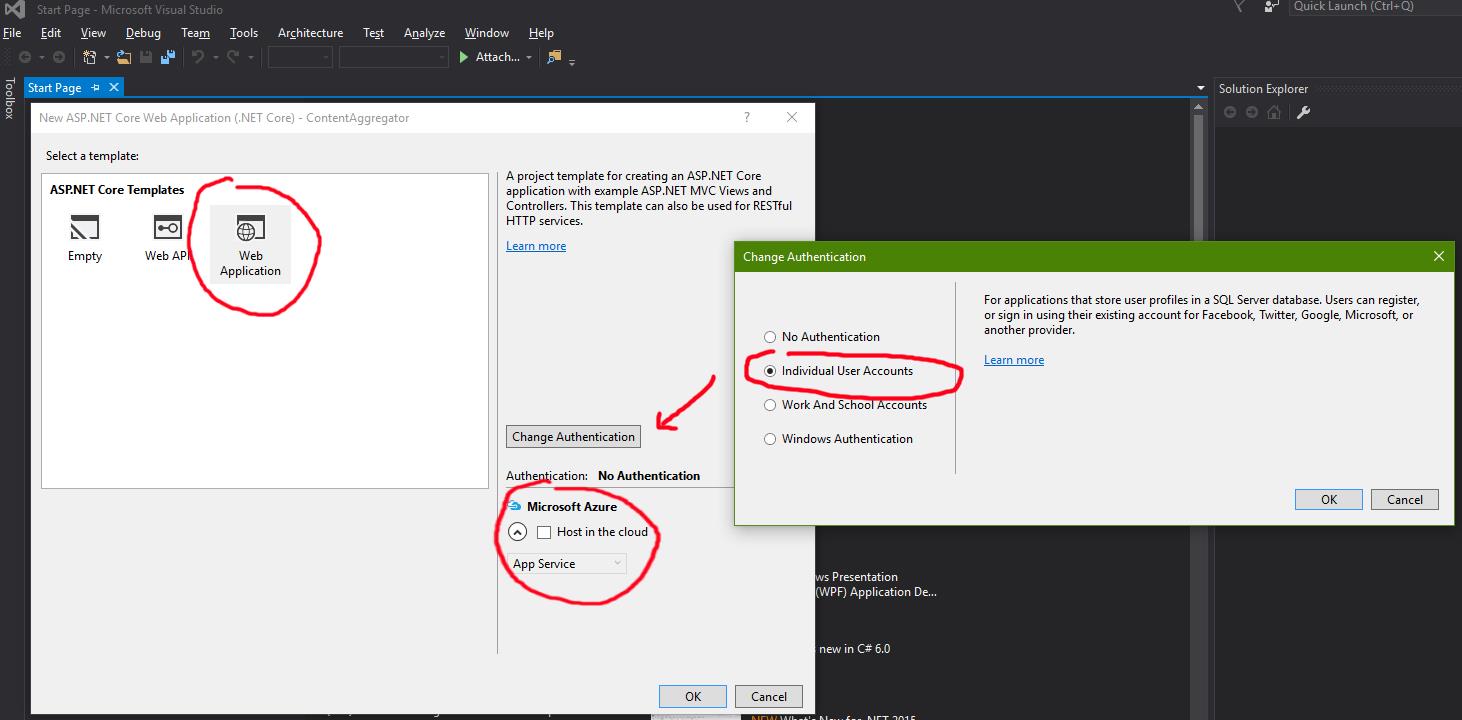The height and width of the screenshot is (720, 1462).
Task: Click Navigate Backward toolbar arrow
Action: pyautogui.click(x=25, y=57)
